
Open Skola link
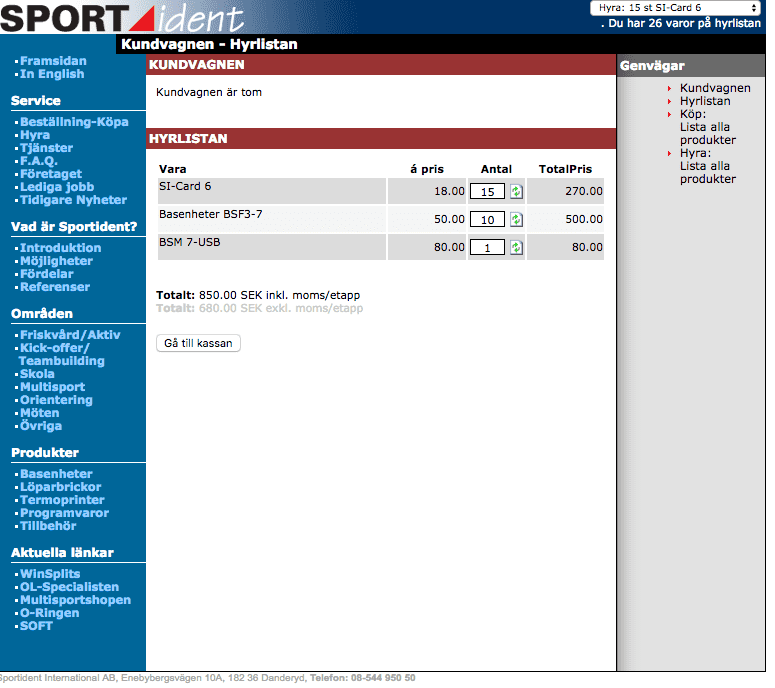pos(37,374)
